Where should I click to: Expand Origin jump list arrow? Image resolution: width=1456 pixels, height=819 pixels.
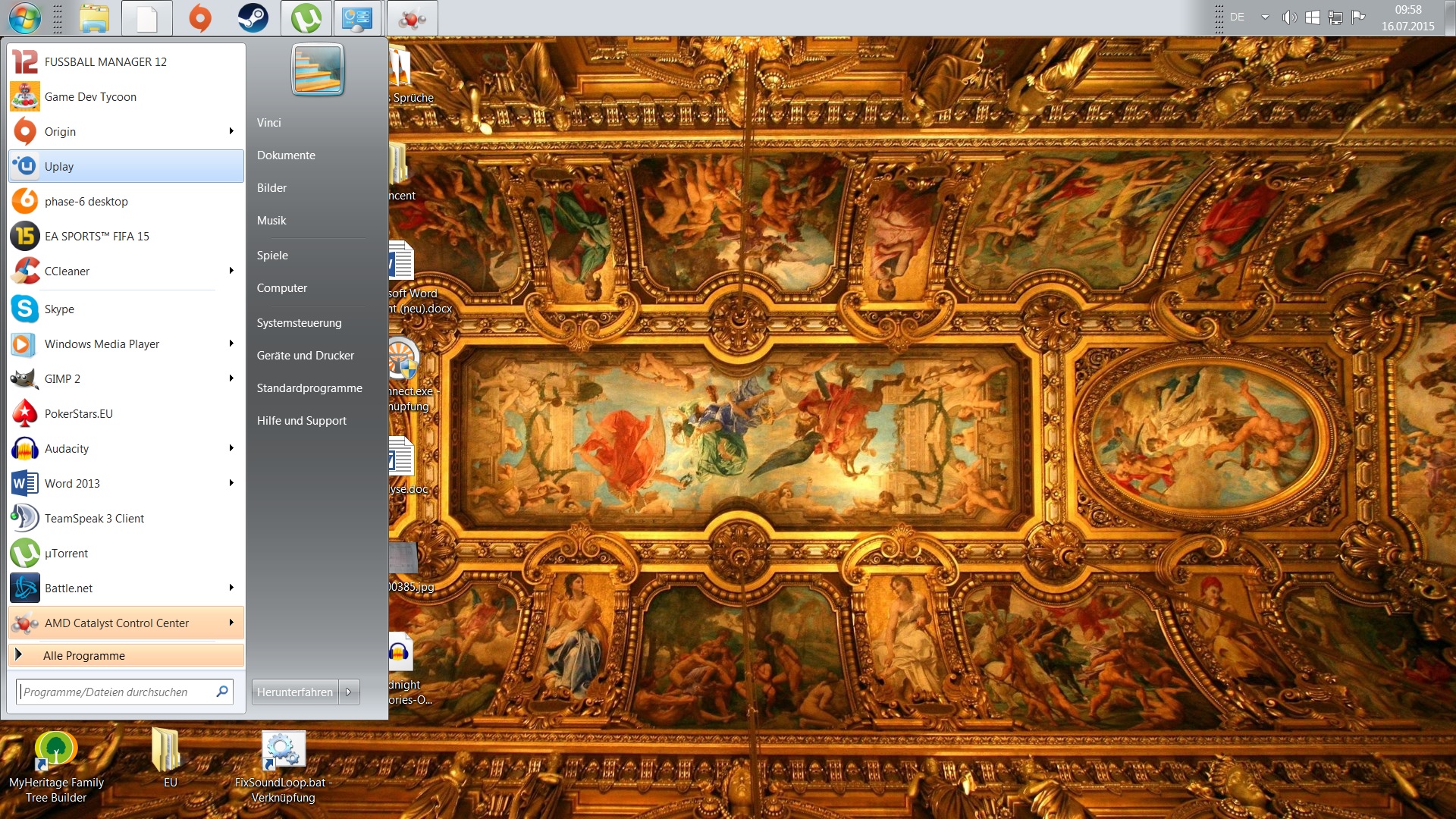pos(231,132)
